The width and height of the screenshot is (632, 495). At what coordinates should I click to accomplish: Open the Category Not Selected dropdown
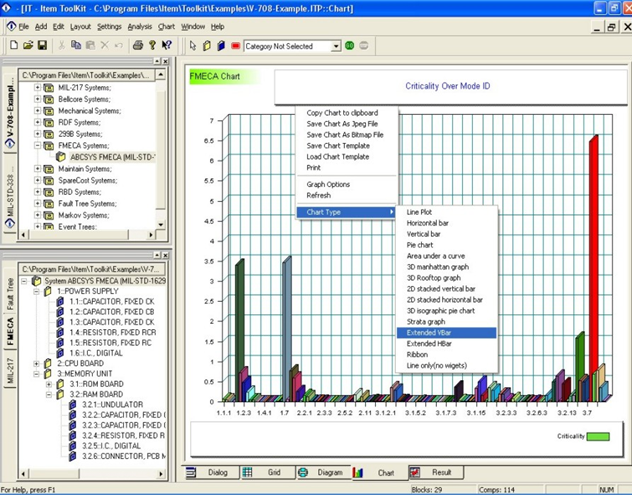(334, 46)
